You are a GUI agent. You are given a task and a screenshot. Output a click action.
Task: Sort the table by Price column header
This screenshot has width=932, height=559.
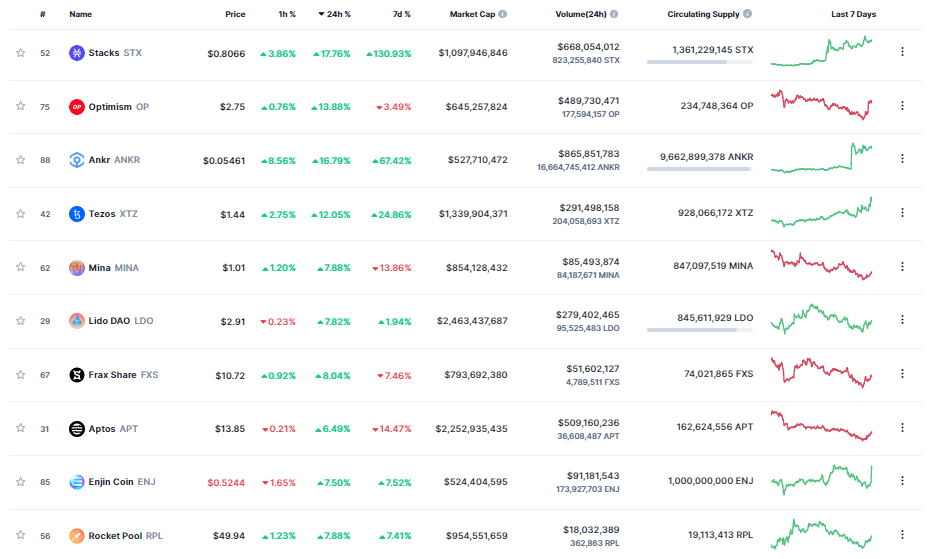(235, 15)
